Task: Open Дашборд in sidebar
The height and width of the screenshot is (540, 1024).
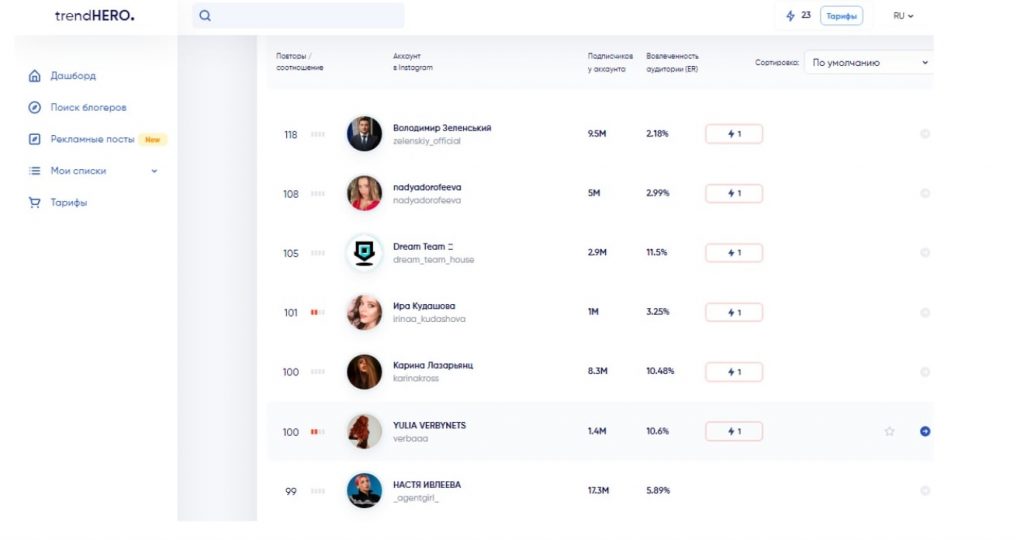Action: point(73,76)
